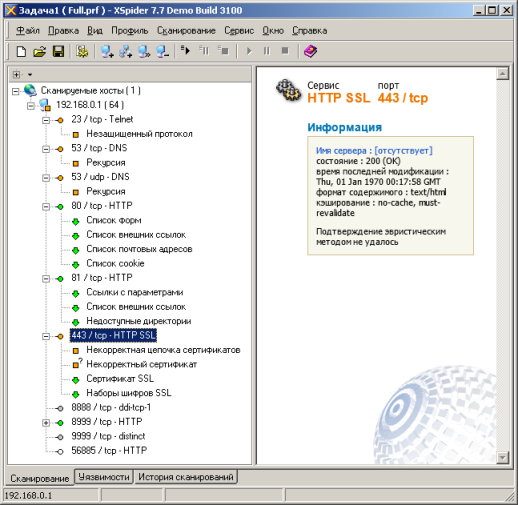Viewport: 518px width, 505px height.
Task: Click the Remove host toolbar icon
Action: pos(163,51)
